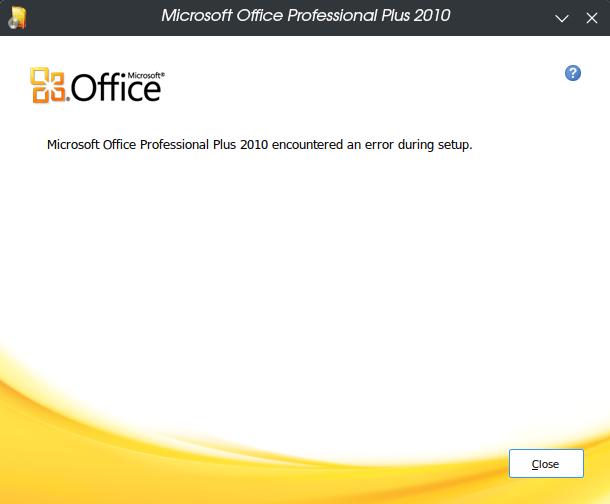This screenshot has height=504, width=610.
Task: Click the orange Office squares logo emblem
Action: 47,86
